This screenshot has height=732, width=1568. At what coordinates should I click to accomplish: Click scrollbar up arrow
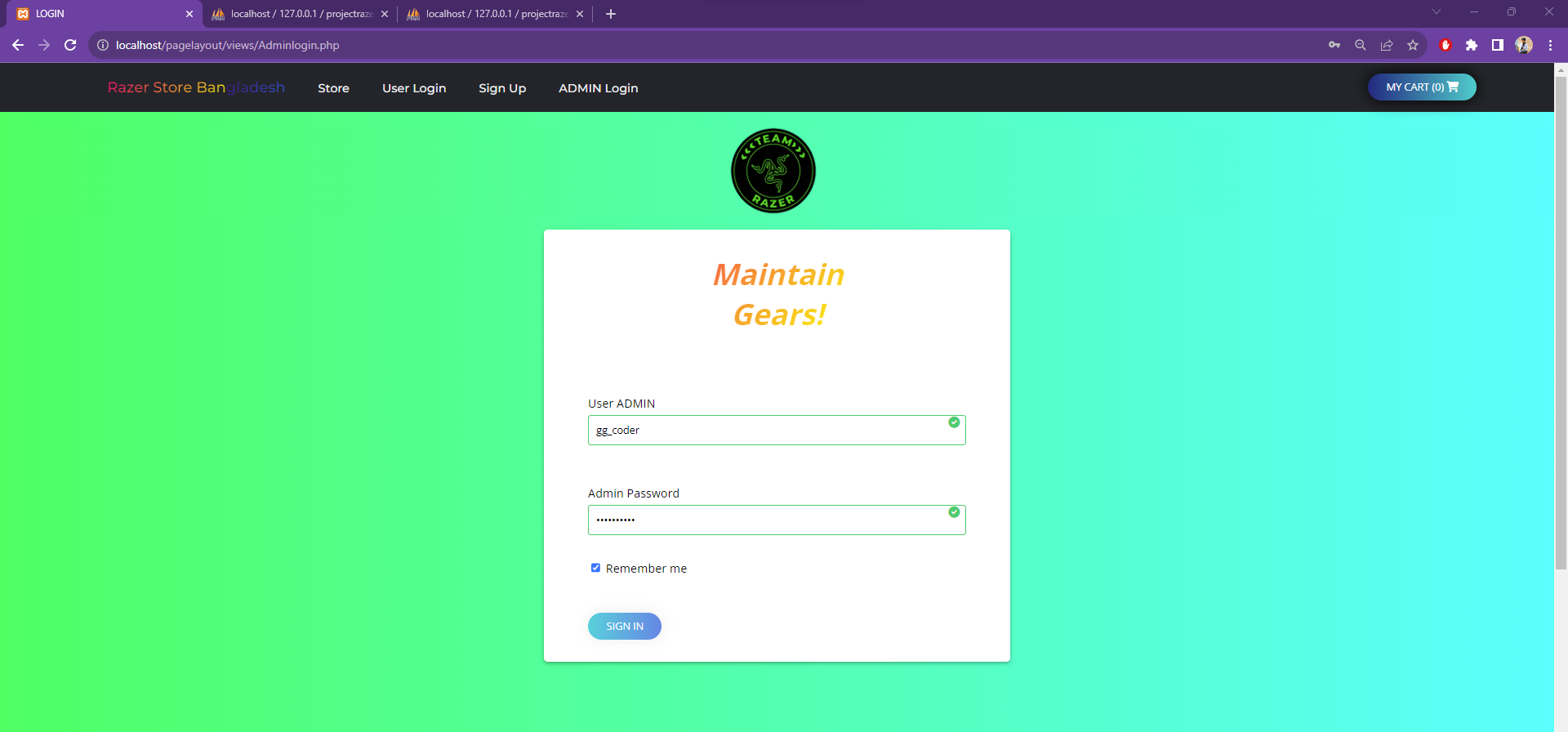click(x=1561, y=70)
